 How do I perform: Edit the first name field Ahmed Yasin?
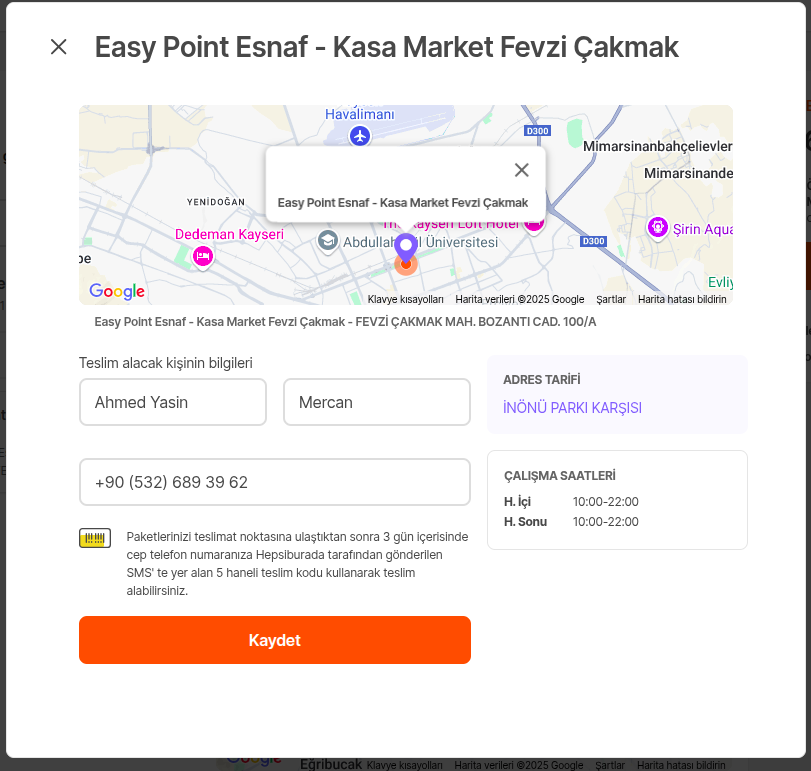point(173,402)
